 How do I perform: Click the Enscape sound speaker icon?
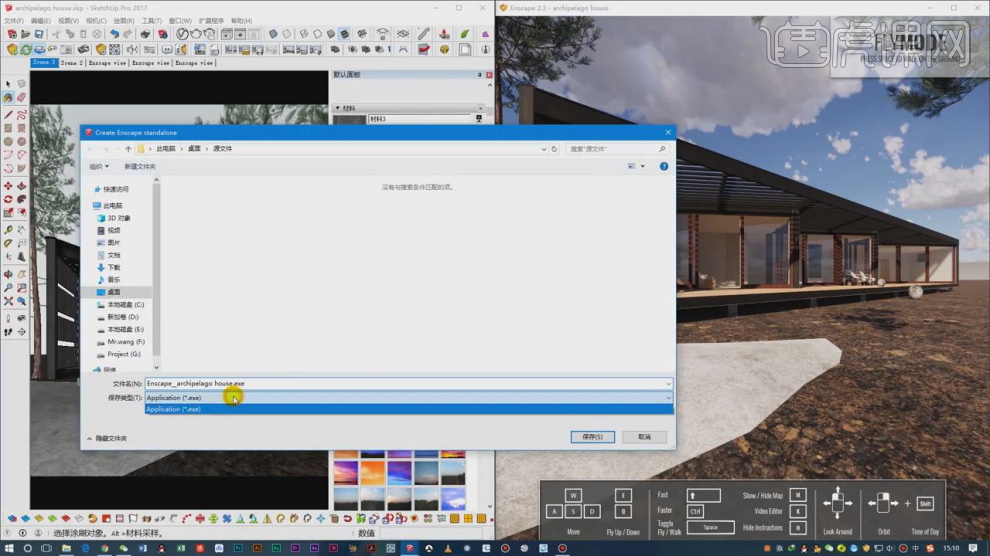[x=132, y=49]
